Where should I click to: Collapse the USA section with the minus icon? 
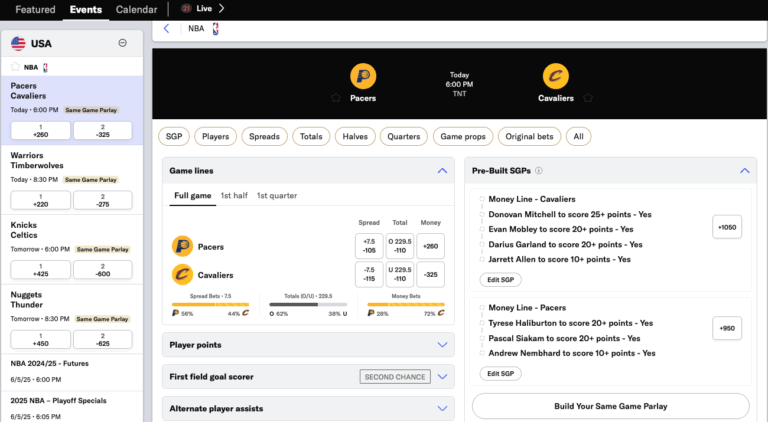(x=122, y=43)
